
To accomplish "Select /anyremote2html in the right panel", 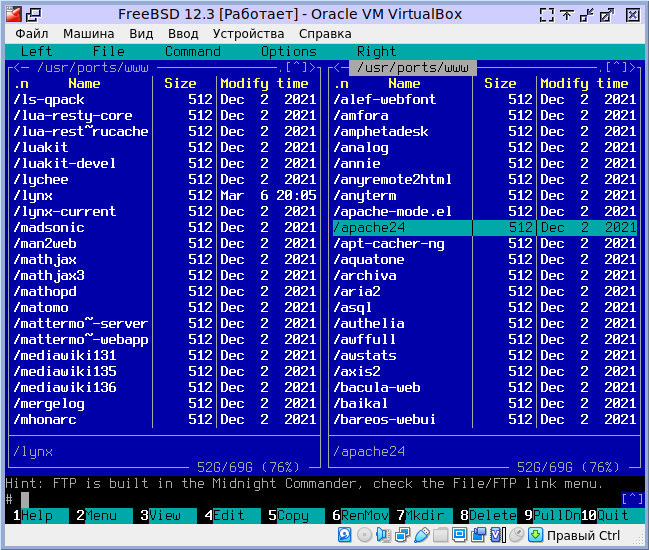I will [x=485, y=180].
